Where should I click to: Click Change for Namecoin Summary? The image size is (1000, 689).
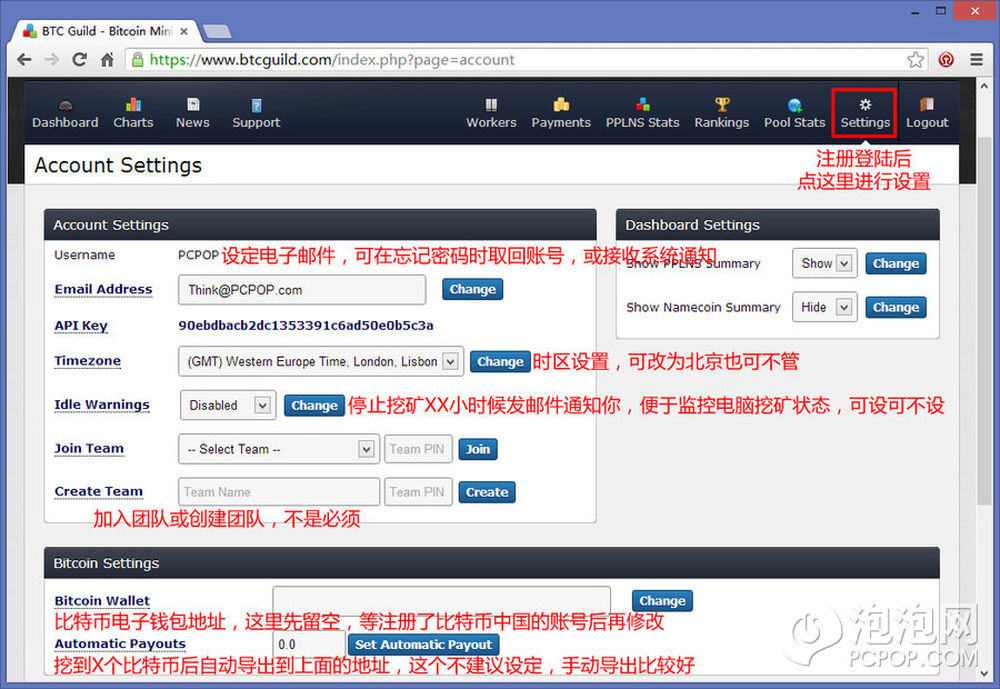click(x=895, y=307)
